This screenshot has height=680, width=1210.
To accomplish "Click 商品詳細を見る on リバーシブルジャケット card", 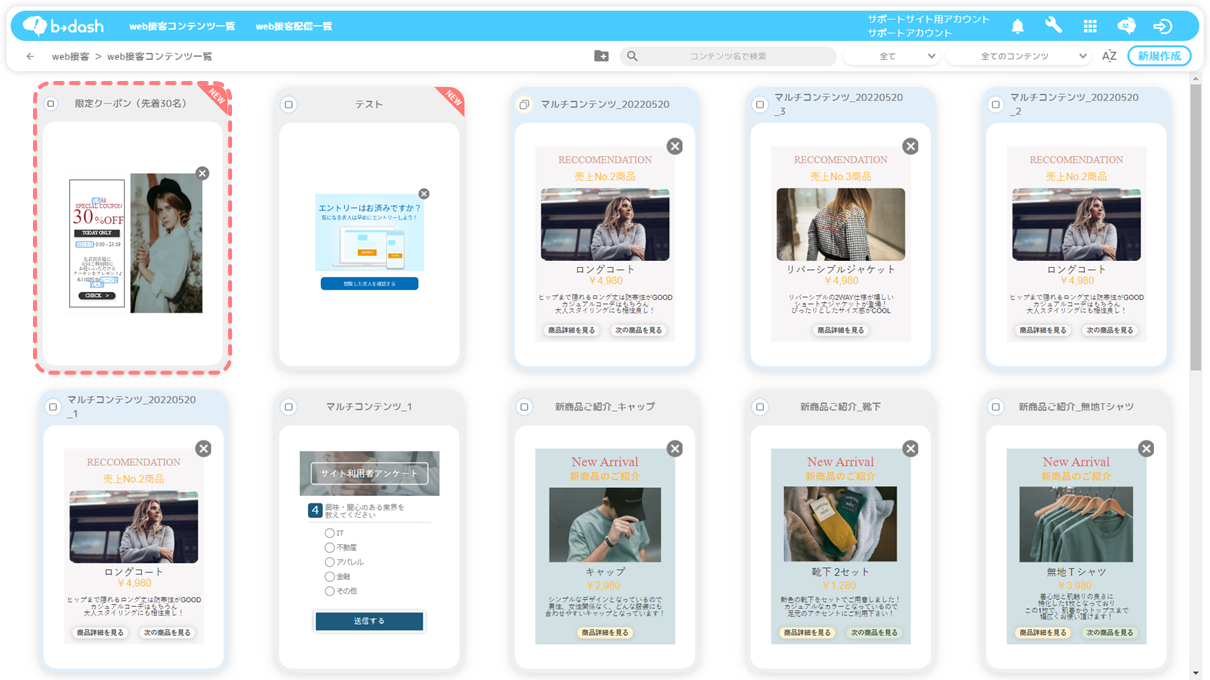I will click(840, 330).
